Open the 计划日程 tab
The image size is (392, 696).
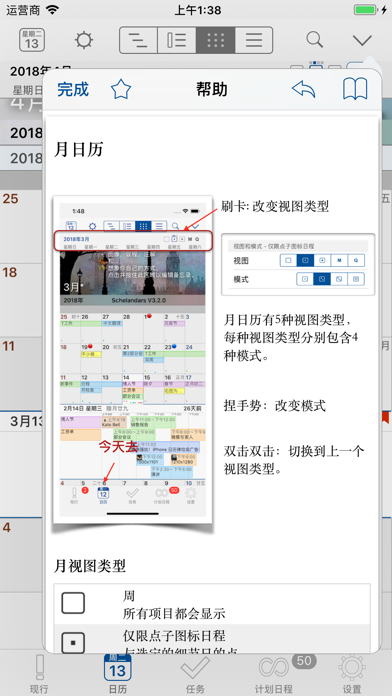(274, 674)
